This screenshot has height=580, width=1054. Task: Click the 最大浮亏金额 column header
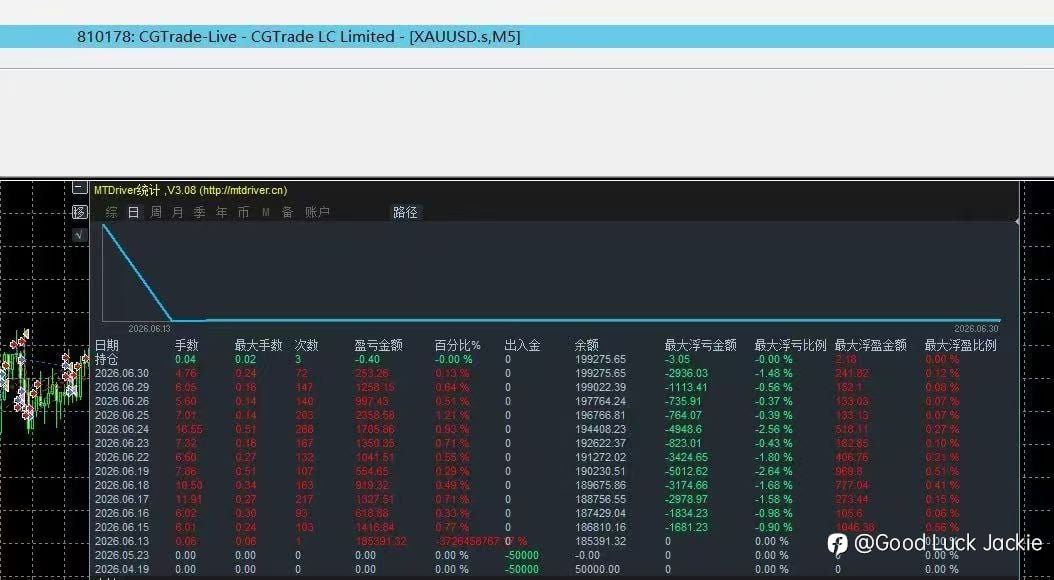click(700, 345)
